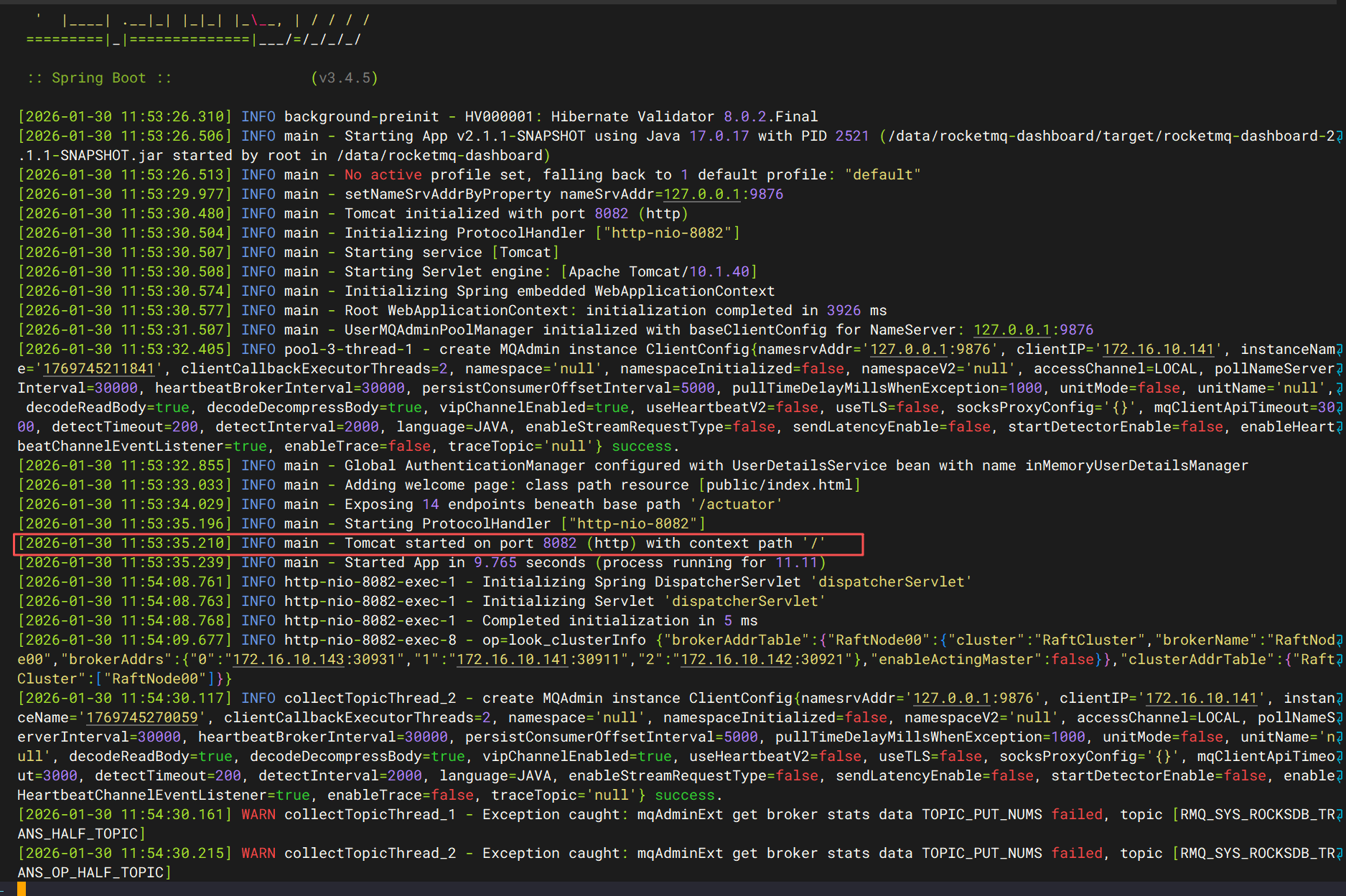Click underlined instance name 1769745270059

141,717
